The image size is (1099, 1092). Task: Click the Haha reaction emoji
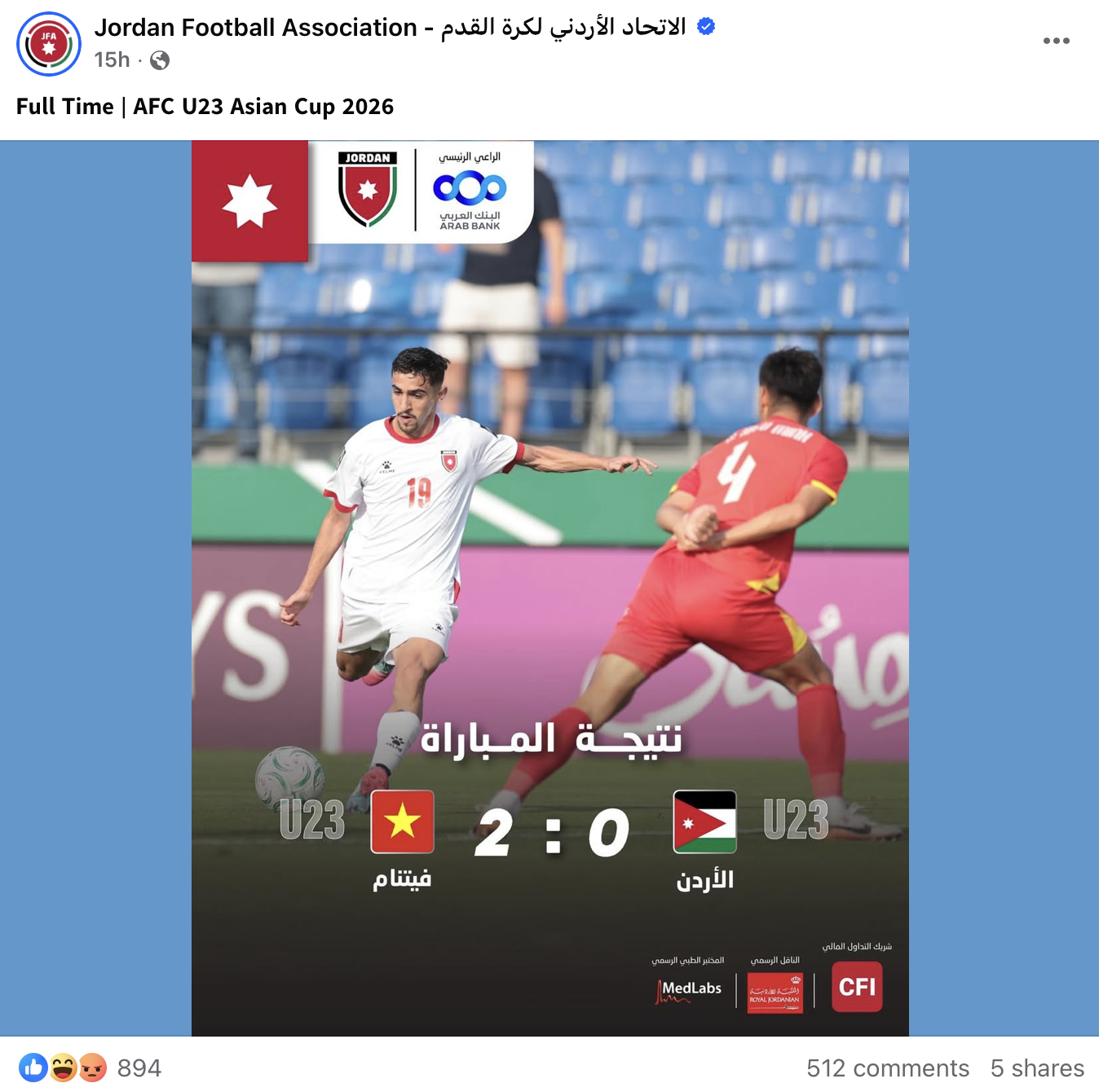pos(63,1068)
